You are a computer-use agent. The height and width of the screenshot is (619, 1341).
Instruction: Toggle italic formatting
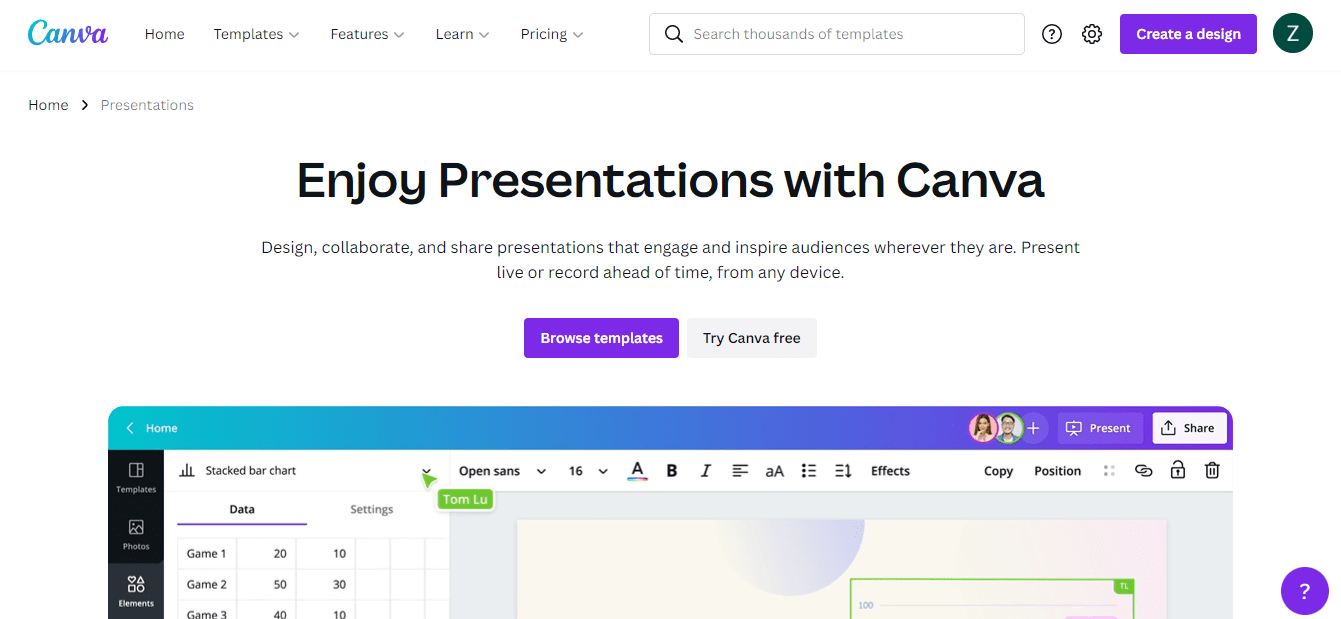pyautogui.click(x=706, y=471)
